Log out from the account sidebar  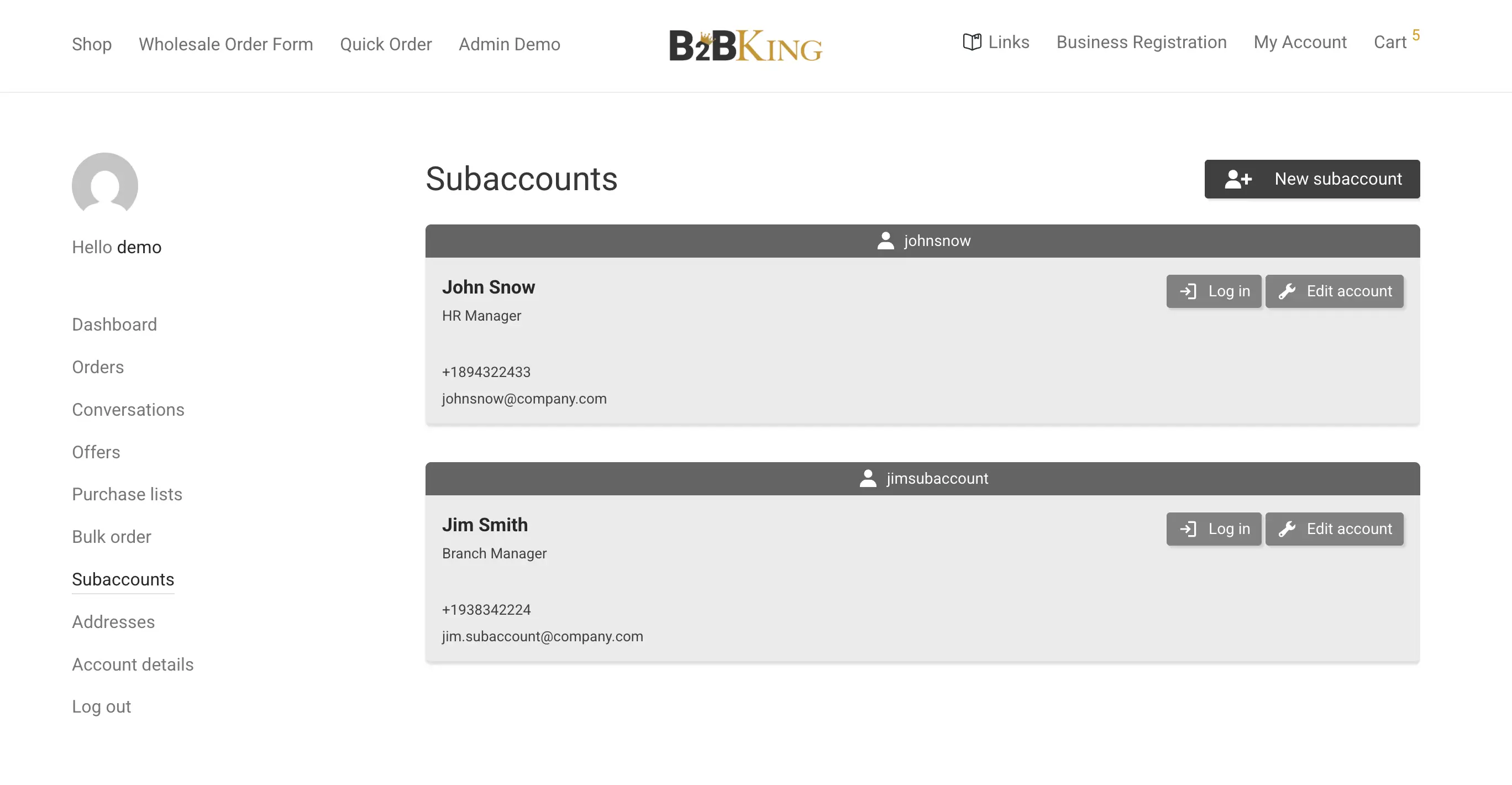coord(101,707)
